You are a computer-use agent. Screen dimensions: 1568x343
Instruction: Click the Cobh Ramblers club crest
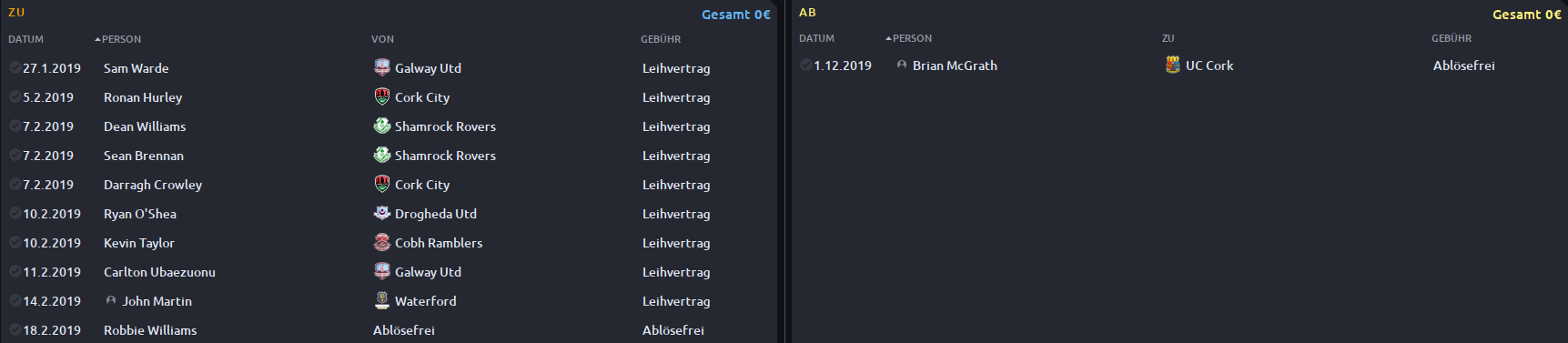coord(382,242)
